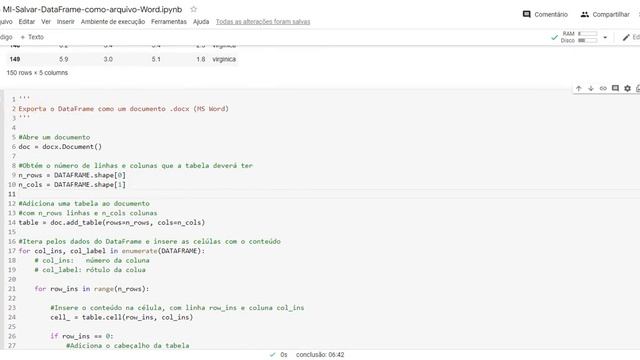The height and width of the screenshot is (360, 640).
Task: Click the 'conclusão: 06:42' status text
Action: click(320, 355)
